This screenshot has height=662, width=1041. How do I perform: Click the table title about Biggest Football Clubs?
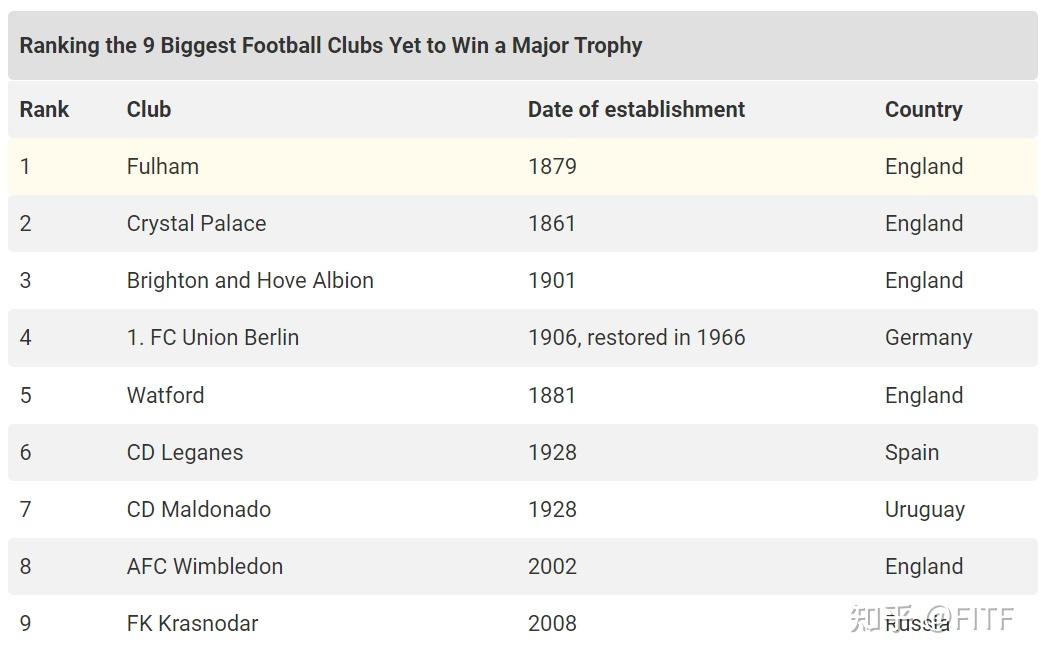331,46
